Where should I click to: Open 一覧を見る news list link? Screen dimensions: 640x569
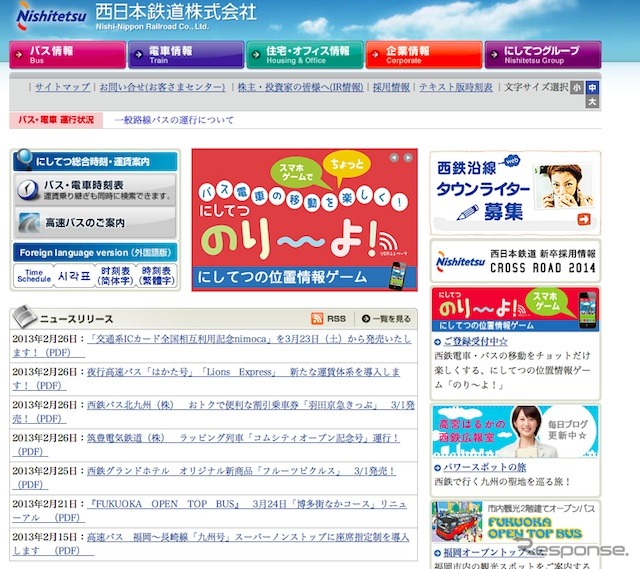(391, 319)
